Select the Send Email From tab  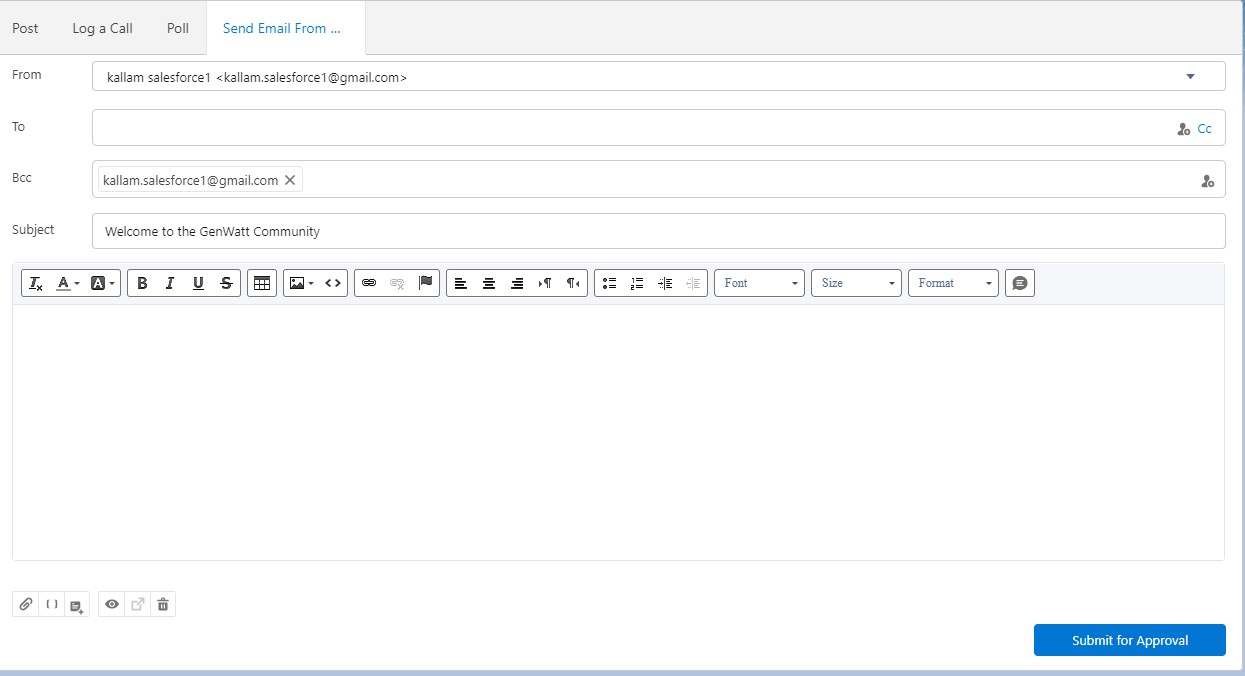click(286, 28)
